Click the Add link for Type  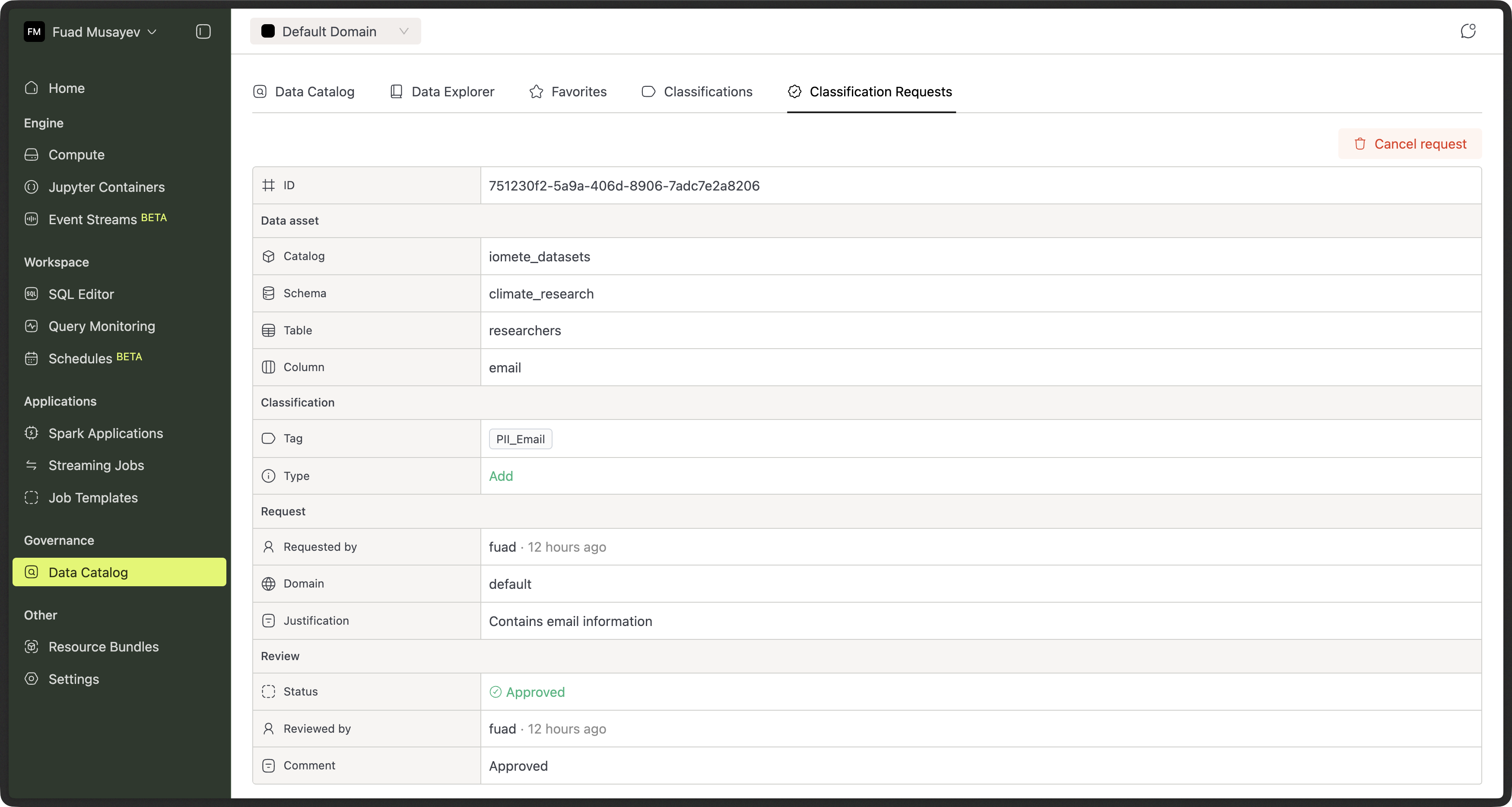(501, 476)
